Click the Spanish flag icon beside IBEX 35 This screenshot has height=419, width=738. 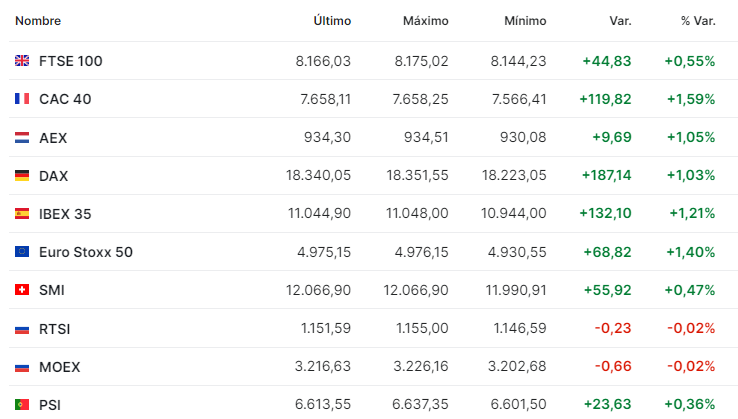point(22,213)
